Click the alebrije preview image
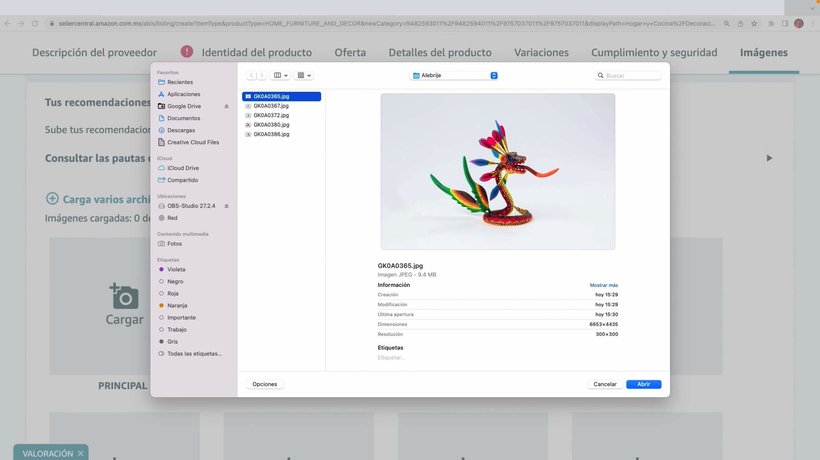The height and width of the screenshot is (460, 820). (497, 171)
